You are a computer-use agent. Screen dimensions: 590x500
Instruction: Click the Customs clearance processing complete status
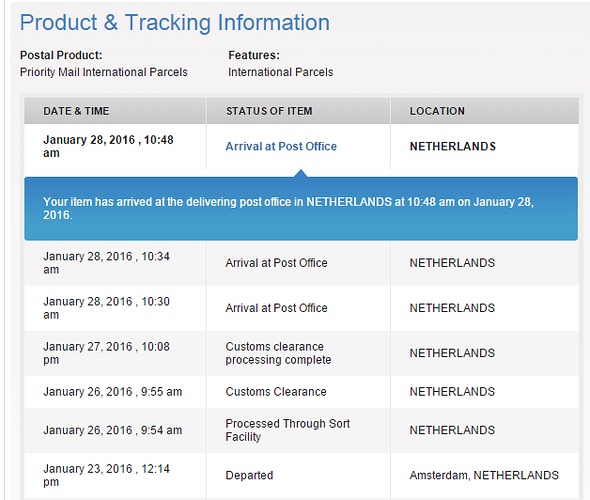tap(278, 353)
